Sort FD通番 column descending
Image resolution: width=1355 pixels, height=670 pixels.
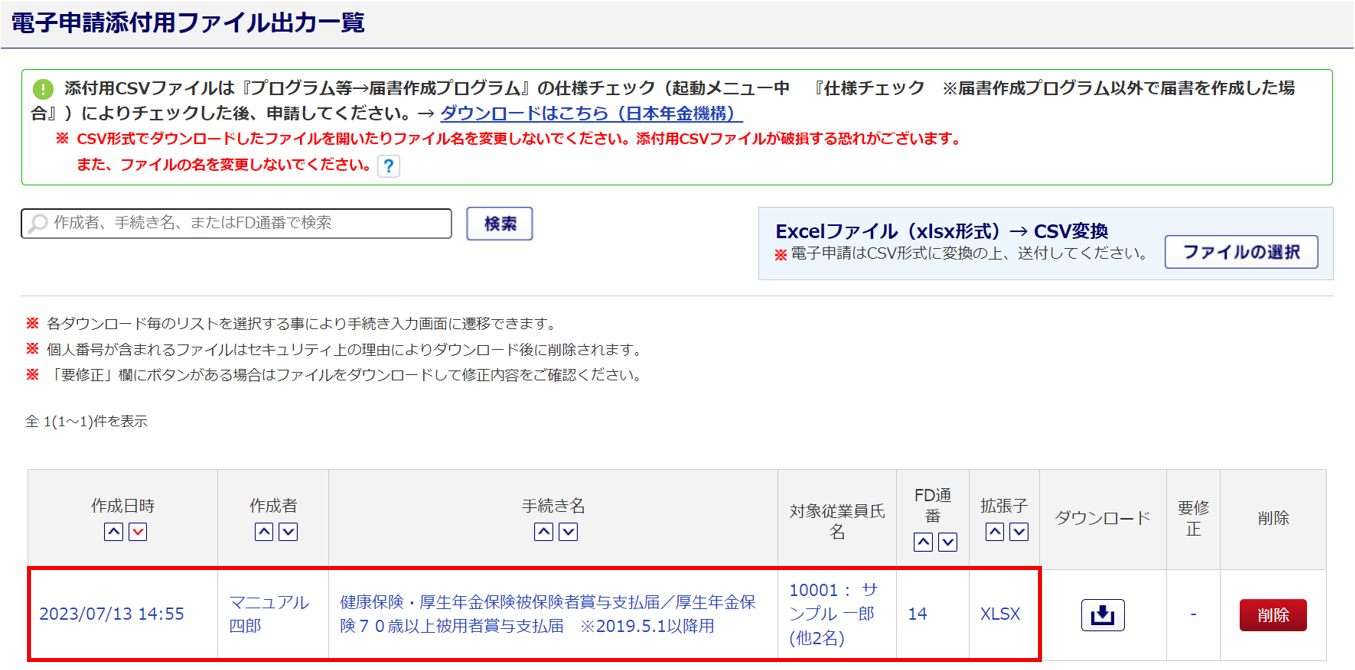pyautogui.click(x=948, y=542)
